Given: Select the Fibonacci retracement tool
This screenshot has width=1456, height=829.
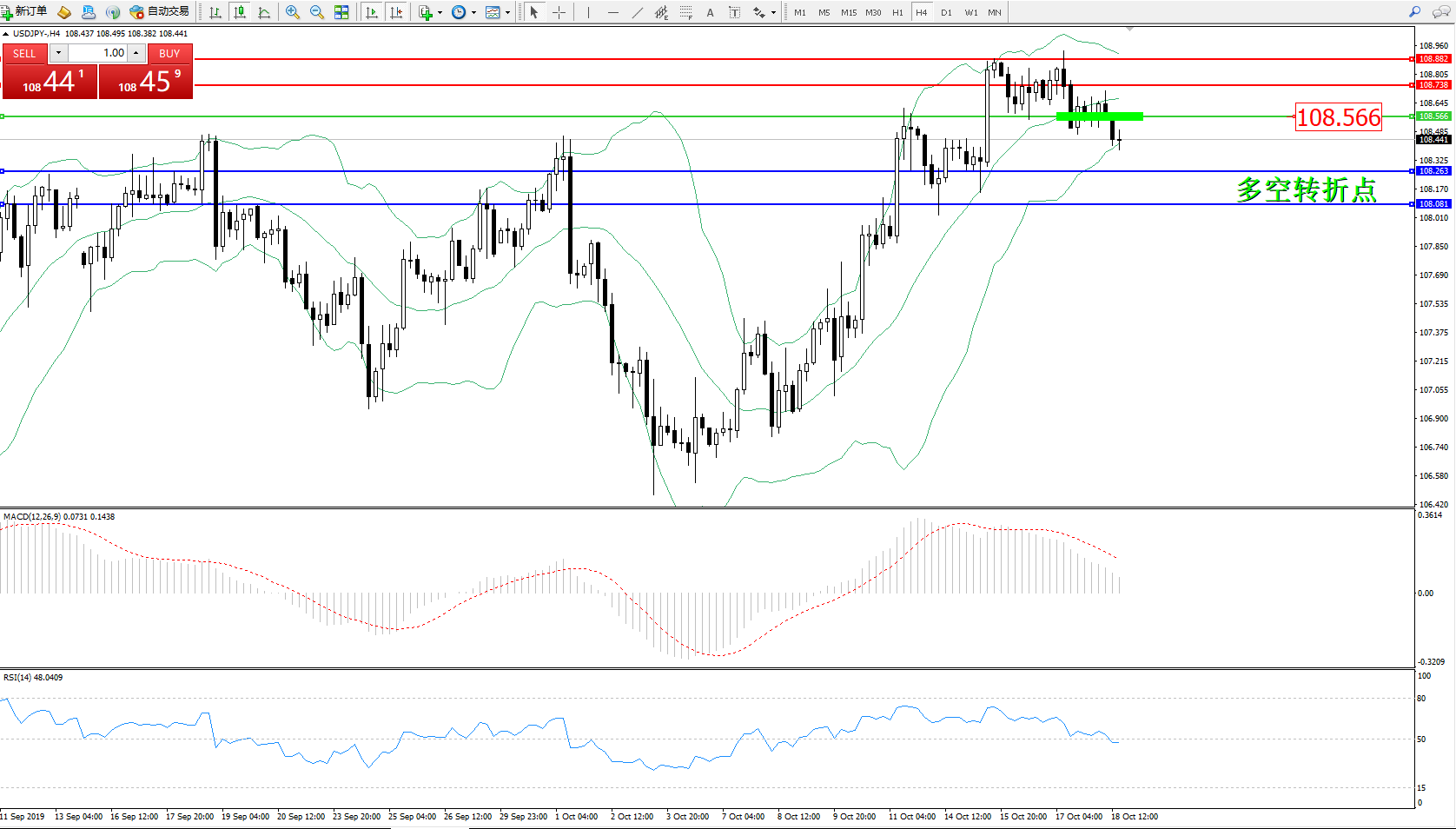Looking at the screenshot, I should pyautogui.click(x=685, y=12).
